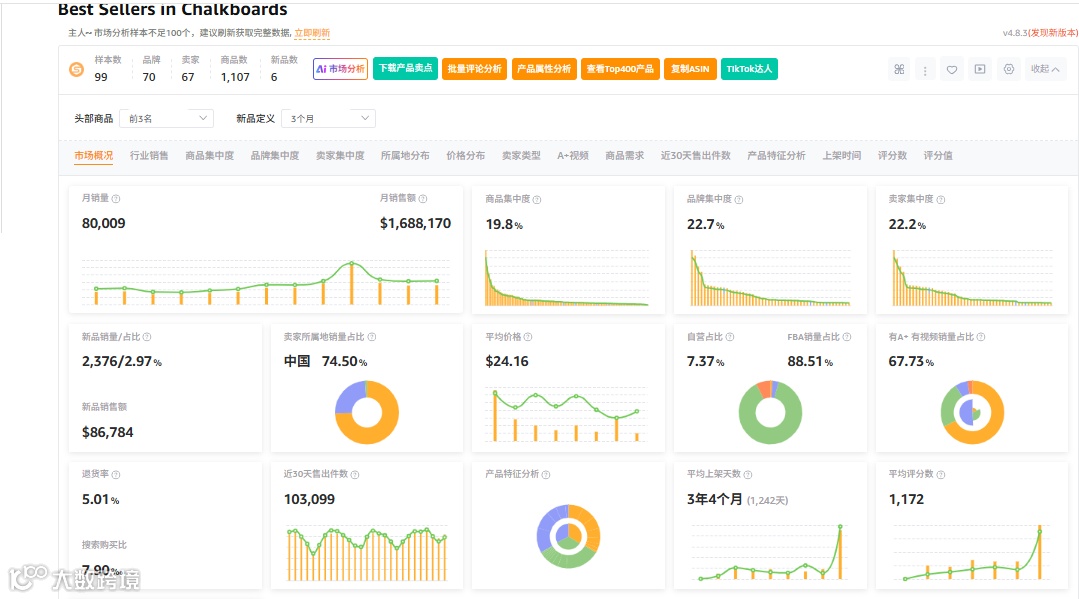The width and height of the screenshot is (1079, 599).
Task: Click the 1,107 商品数 value
Action: [235, 77]
